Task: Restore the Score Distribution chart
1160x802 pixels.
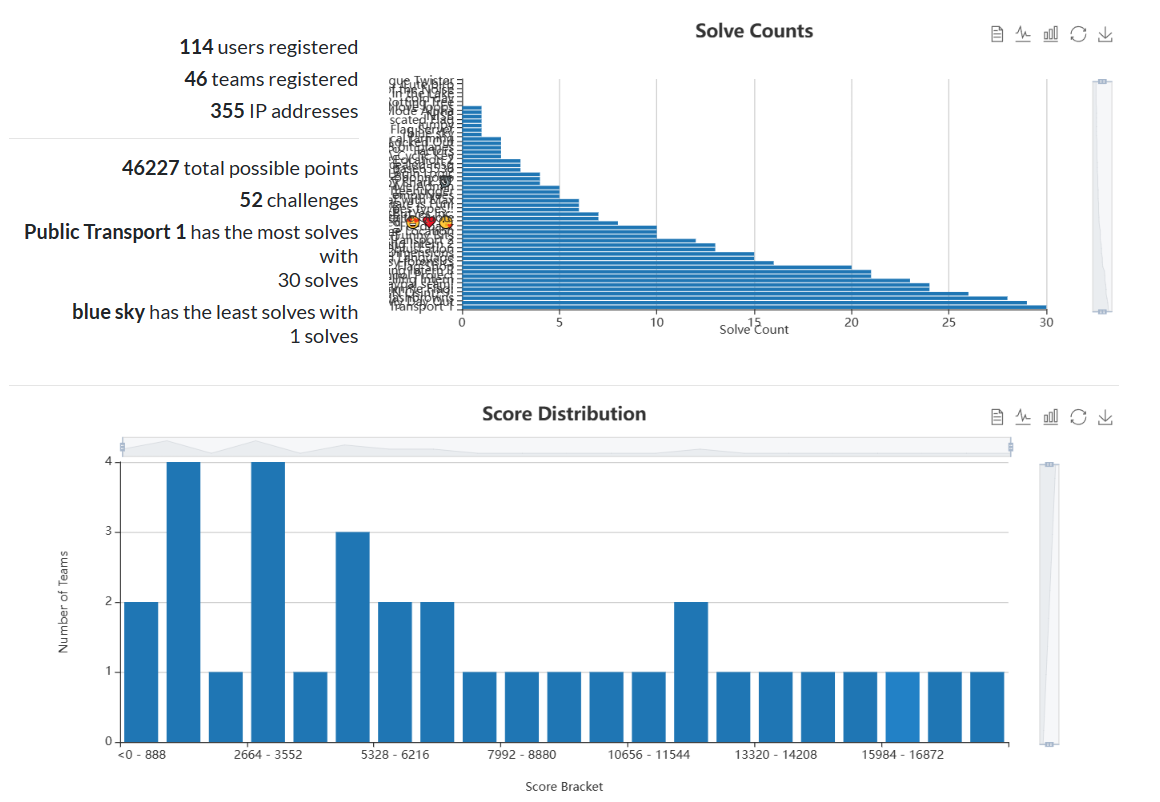Action: [1078, 417]
